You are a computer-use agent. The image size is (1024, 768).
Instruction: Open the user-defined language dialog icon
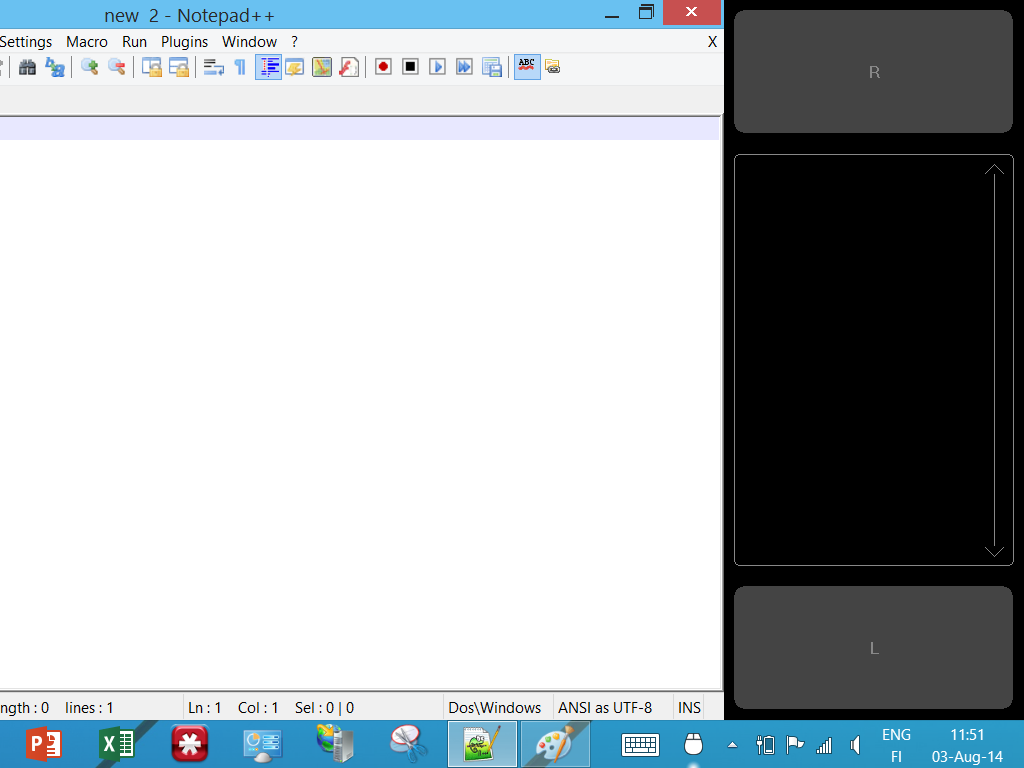295,67
